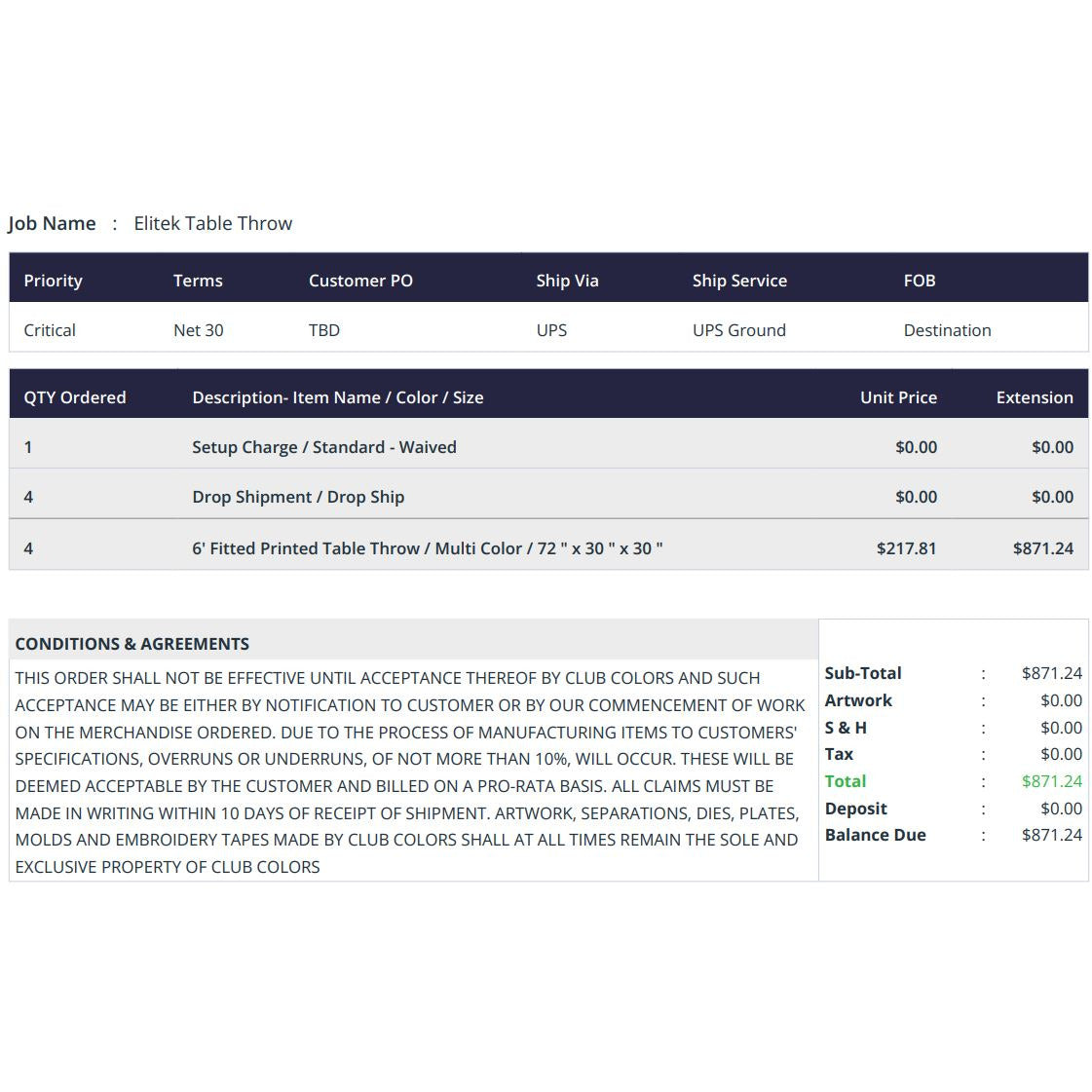Select the Ship Service column header
Screen dimensions: 1092x1092
(x=739, y=281)
